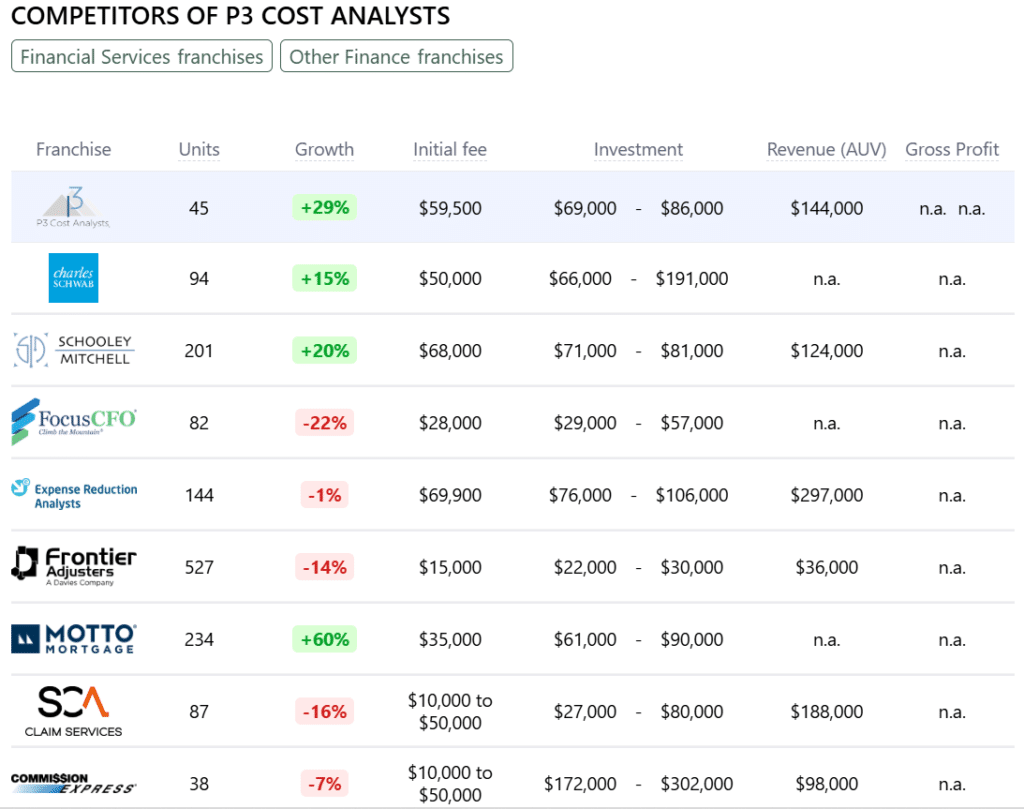Select the 527 units cell
The image size is (1024, 809).
pyautogui.click(x=199, y=567)
